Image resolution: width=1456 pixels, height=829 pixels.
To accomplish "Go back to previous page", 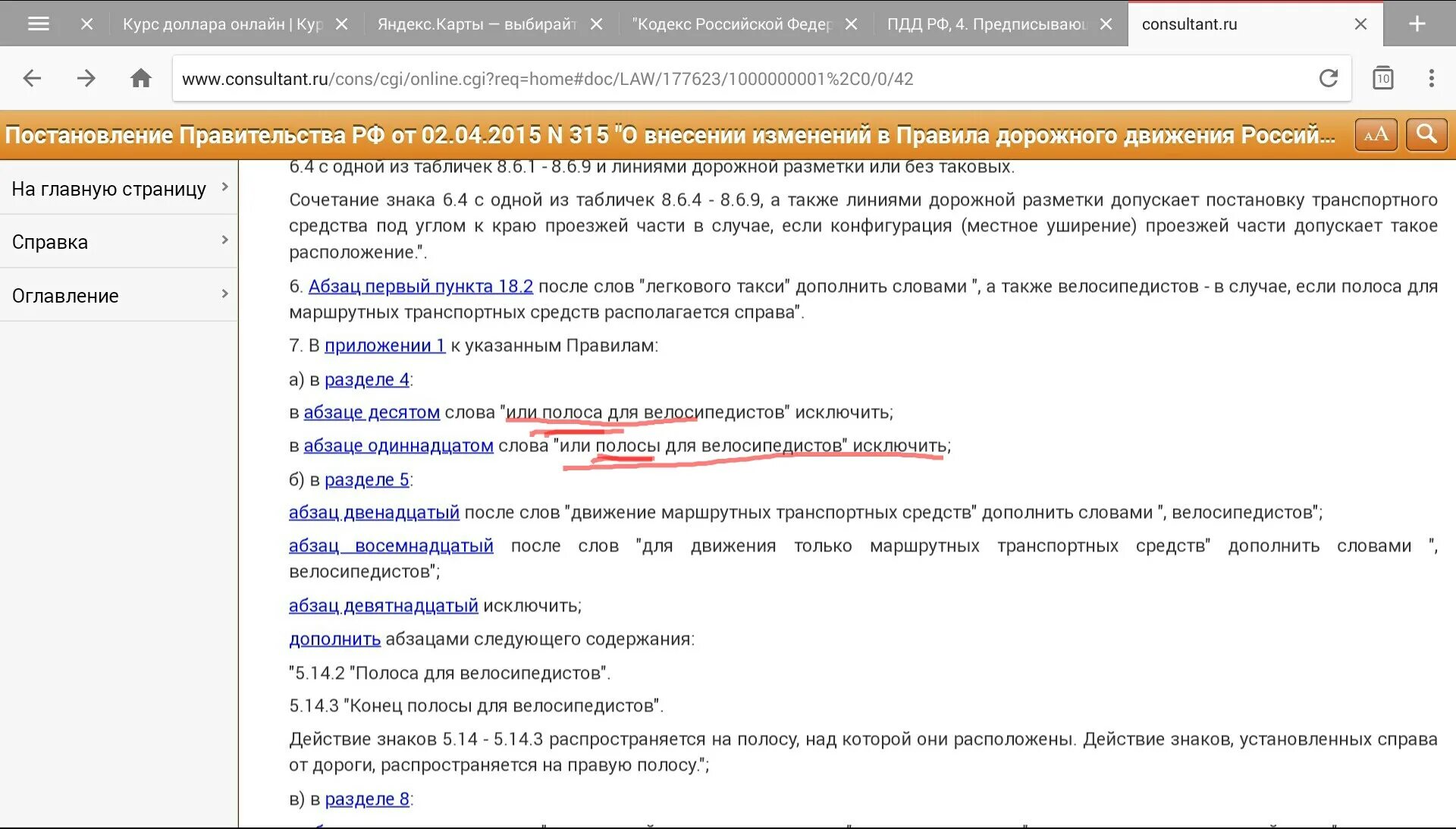I will pos(32,78).
